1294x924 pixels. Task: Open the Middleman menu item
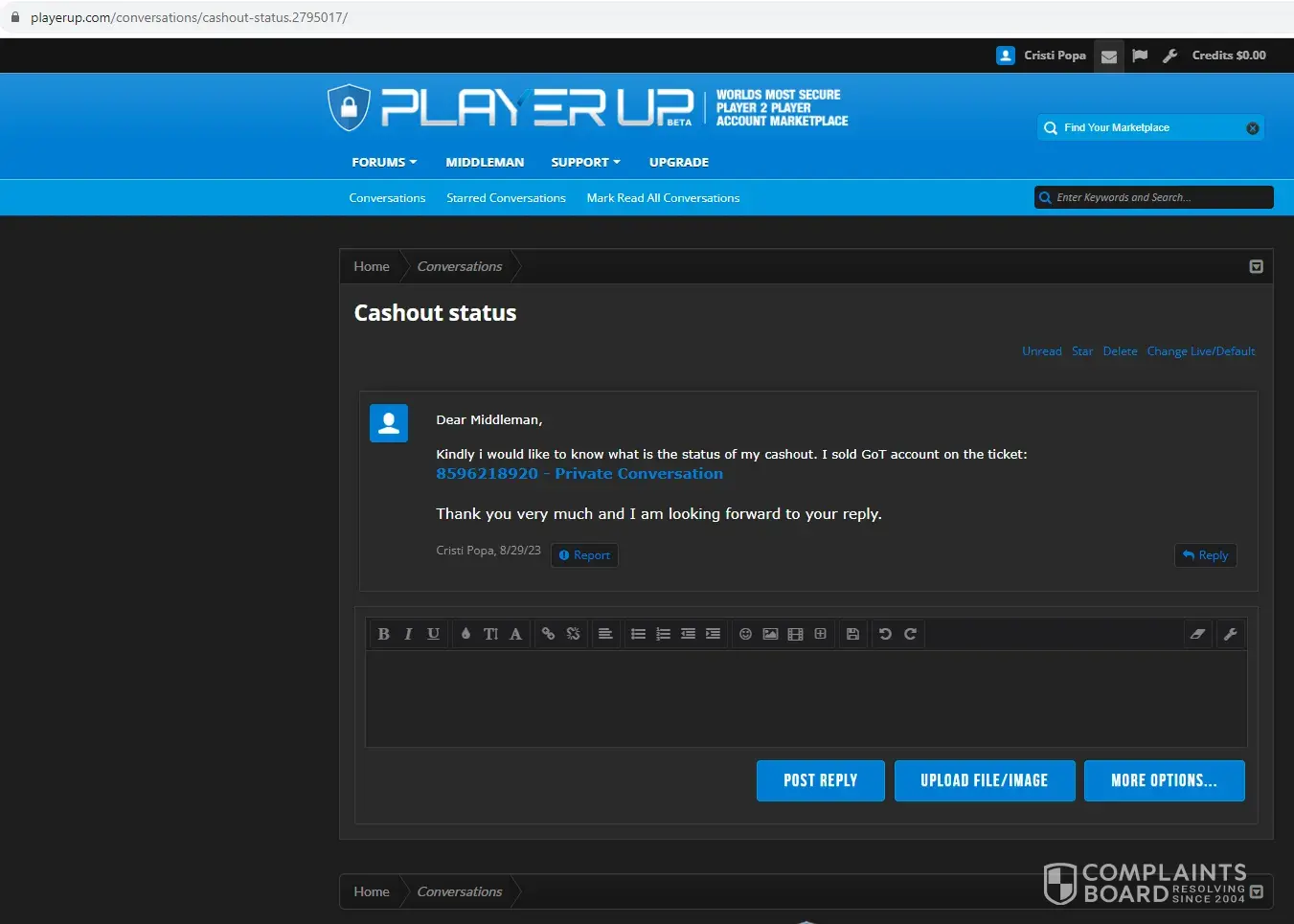click(x=485, y=163)
